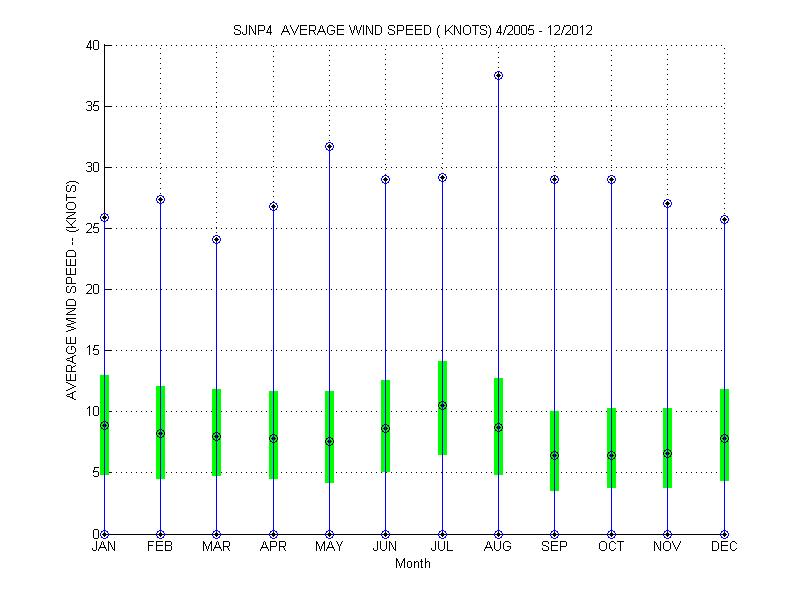This screenshot has width=800, height=600.
Task: Click the SEP maximum wind speed marker
Action: tap(555, 180)
